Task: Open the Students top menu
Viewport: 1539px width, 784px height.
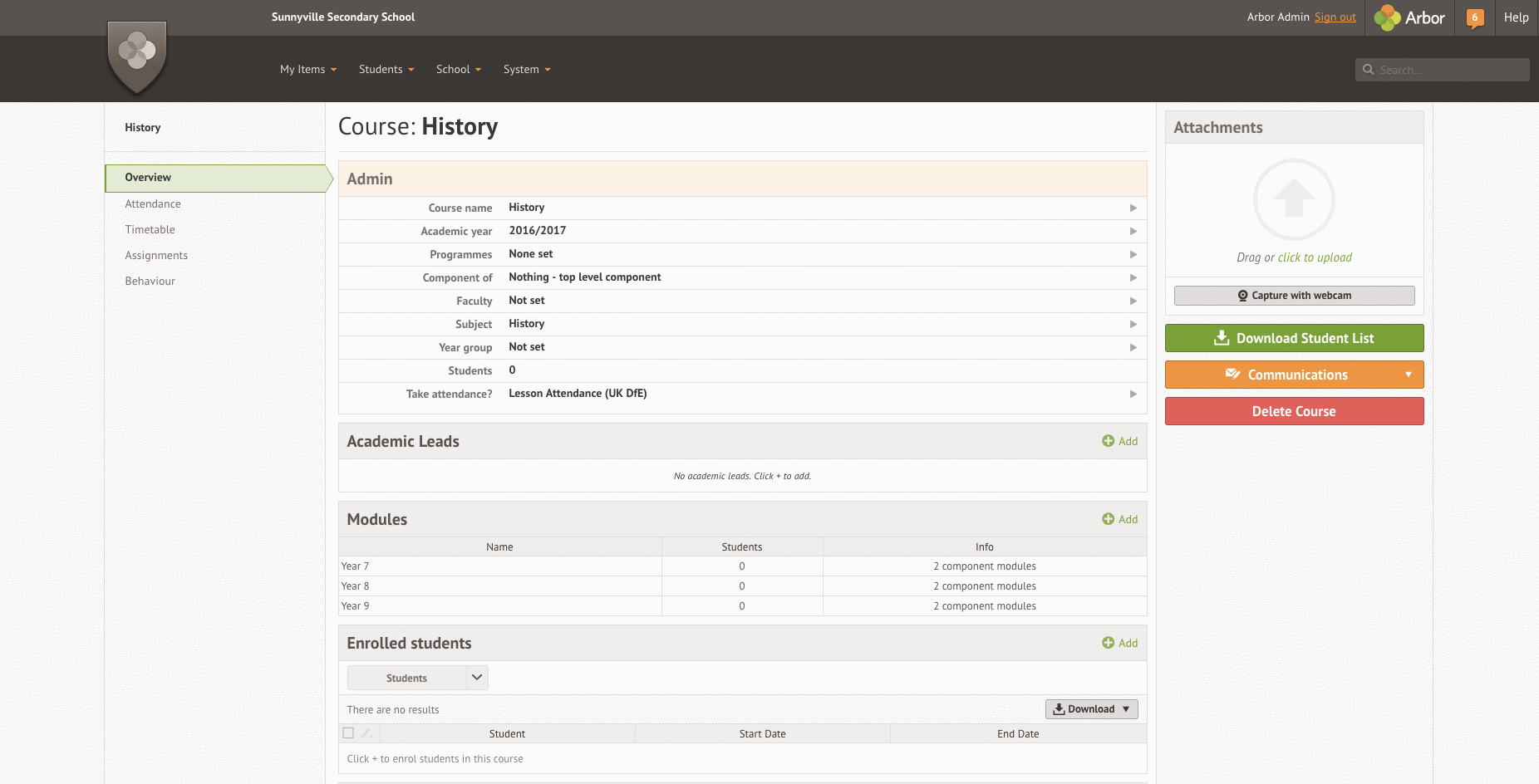Action: (386, 70)
